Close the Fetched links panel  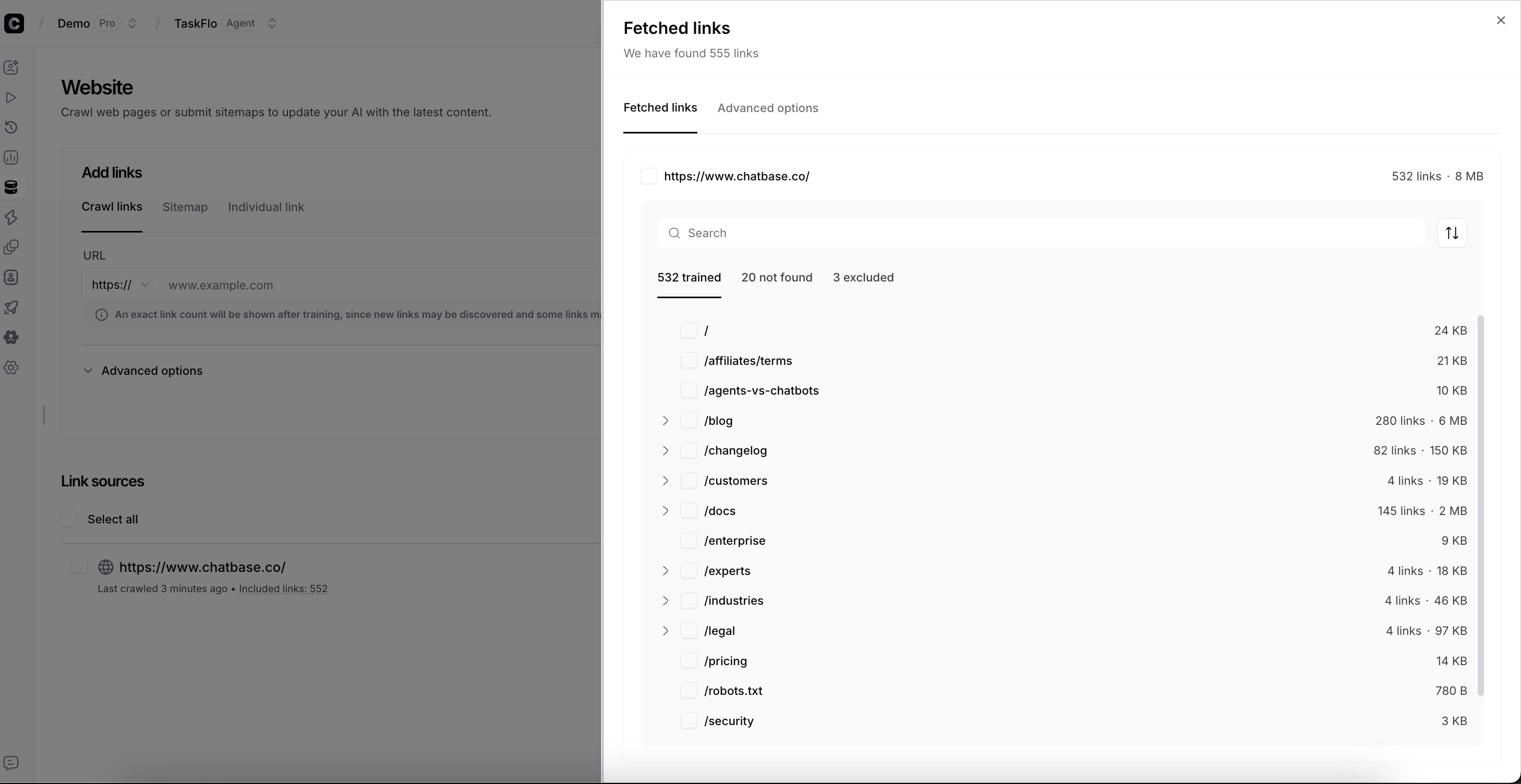[x=1501, y=21]
